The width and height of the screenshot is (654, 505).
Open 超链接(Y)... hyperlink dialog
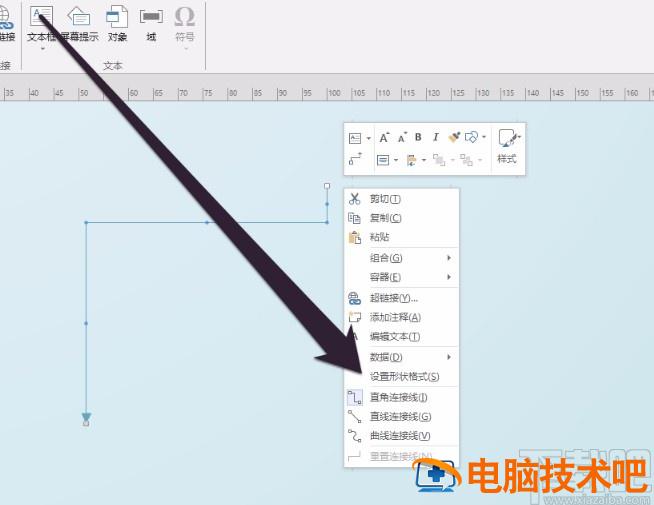coord(401,298)
